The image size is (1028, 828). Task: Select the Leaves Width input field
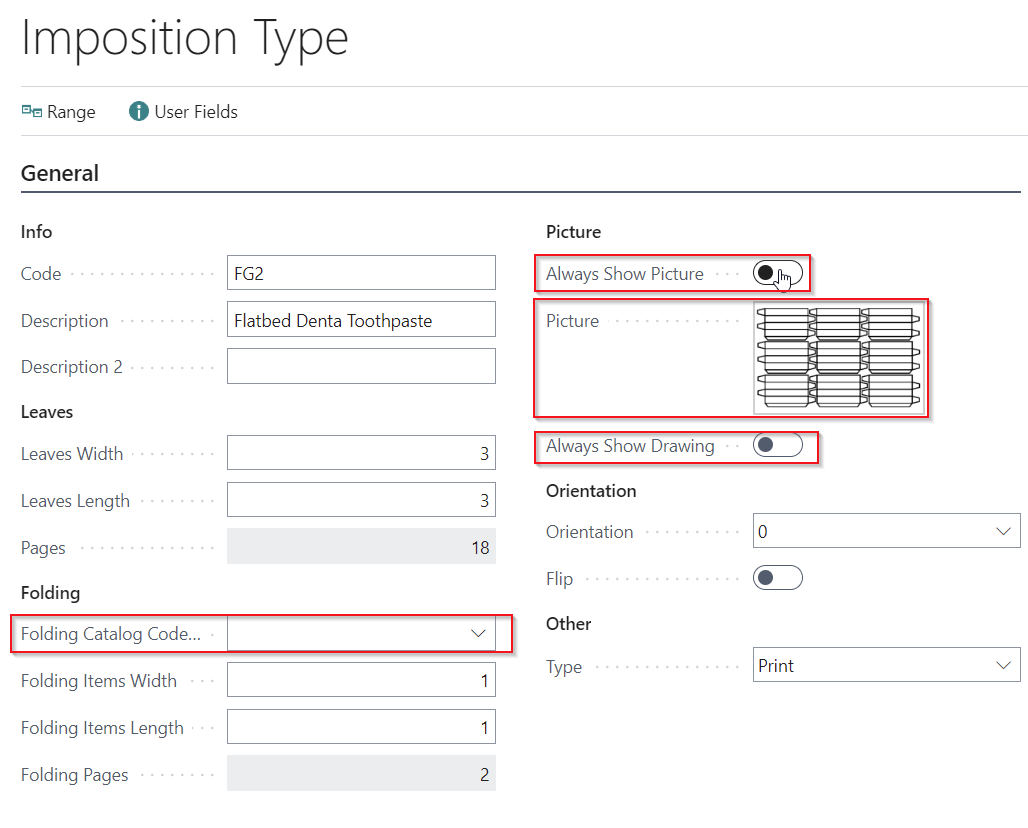click(x=361, y=453)
